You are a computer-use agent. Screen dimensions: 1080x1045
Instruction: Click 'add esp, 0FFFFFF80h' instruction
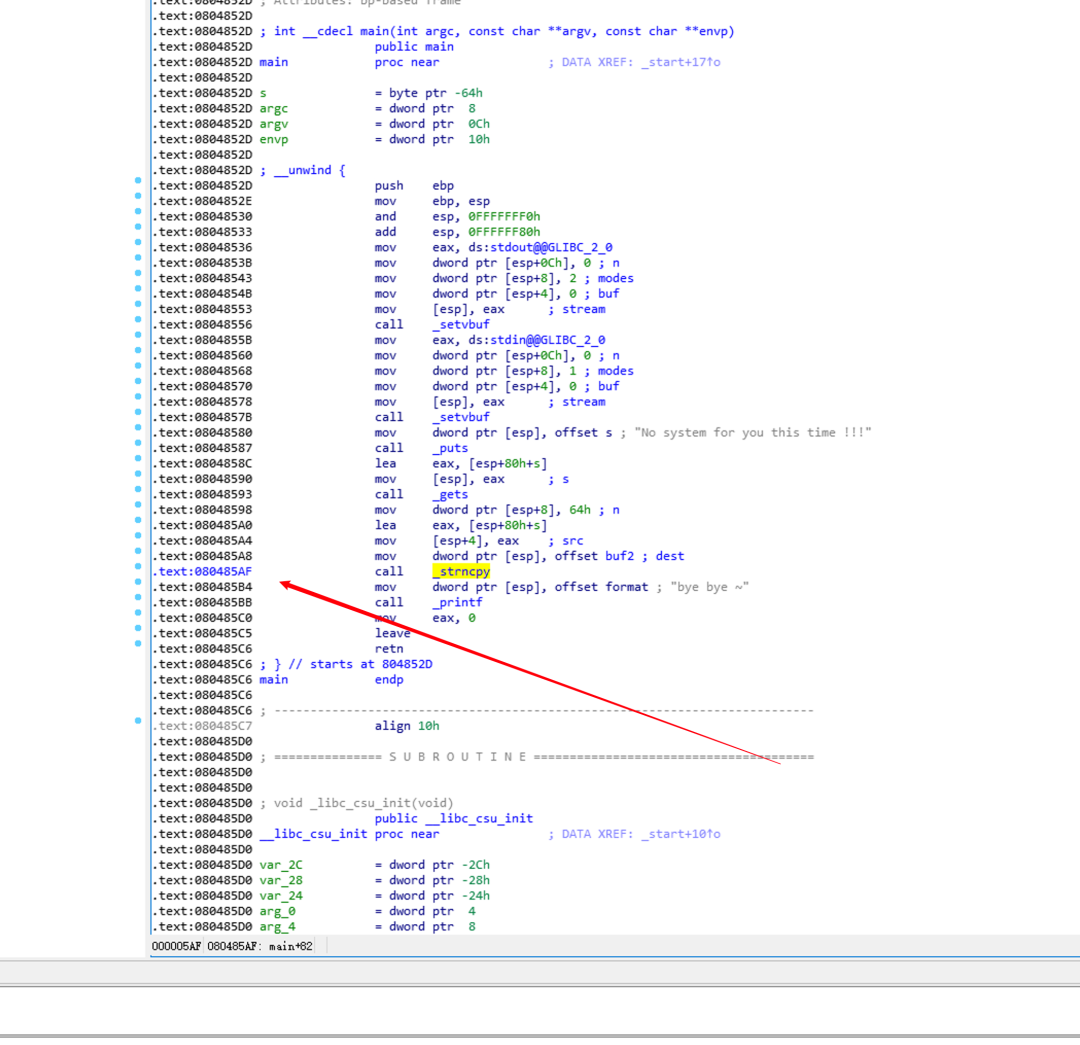point(457,232)
